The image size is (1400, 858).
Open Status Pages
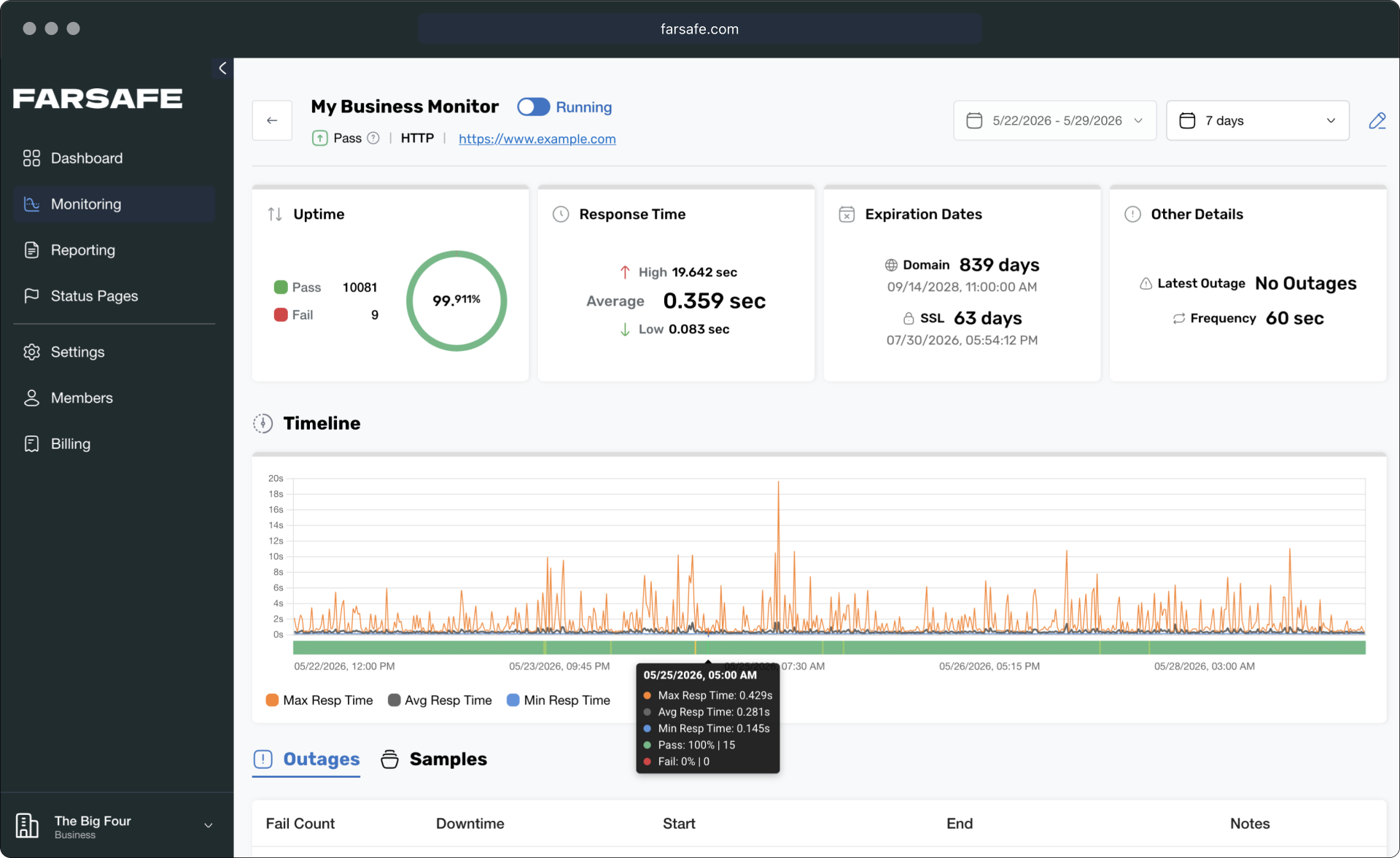[x=114, y=296]
